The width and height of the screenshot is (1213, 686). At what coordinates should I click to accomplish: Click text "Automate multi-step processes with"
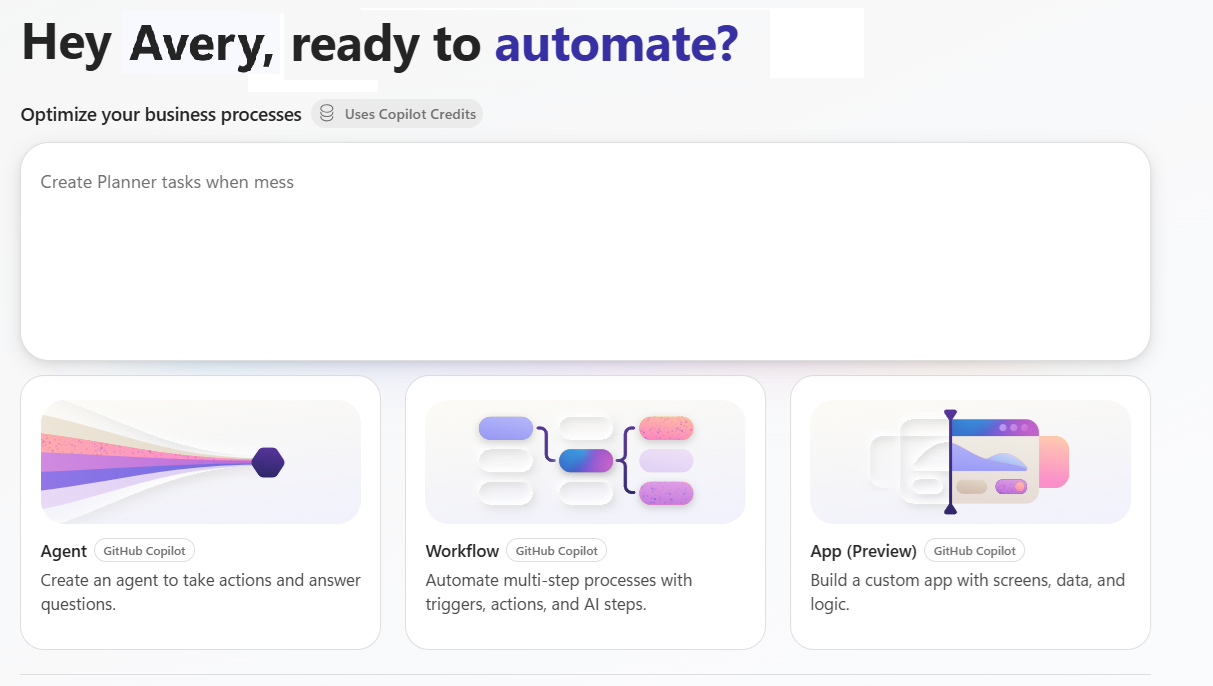tap(559, 580)
